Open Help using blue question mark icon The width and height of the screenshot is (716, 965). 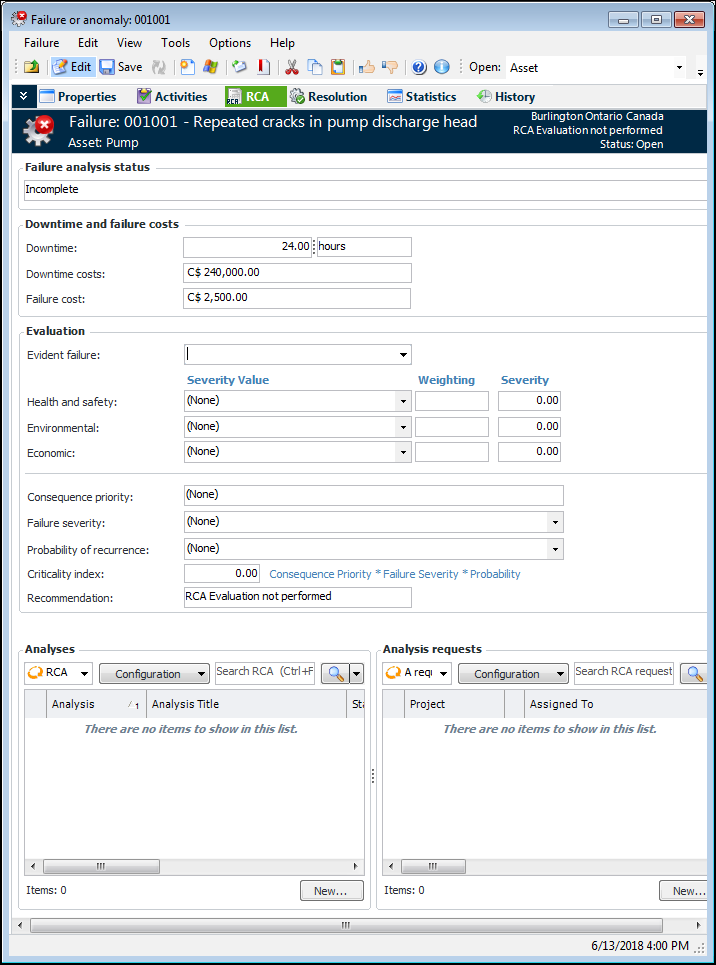pyautogui.click(x=419, y=68)
